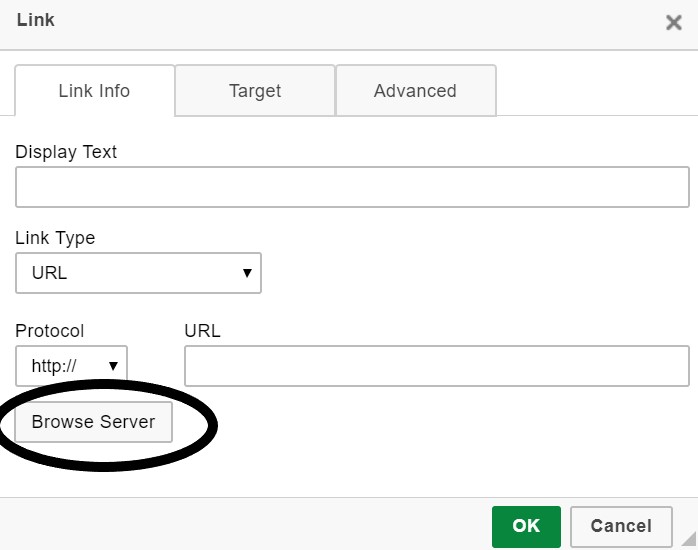Focus the URL text field
This screenshot has width=698, height=550.
click(437, 366)
